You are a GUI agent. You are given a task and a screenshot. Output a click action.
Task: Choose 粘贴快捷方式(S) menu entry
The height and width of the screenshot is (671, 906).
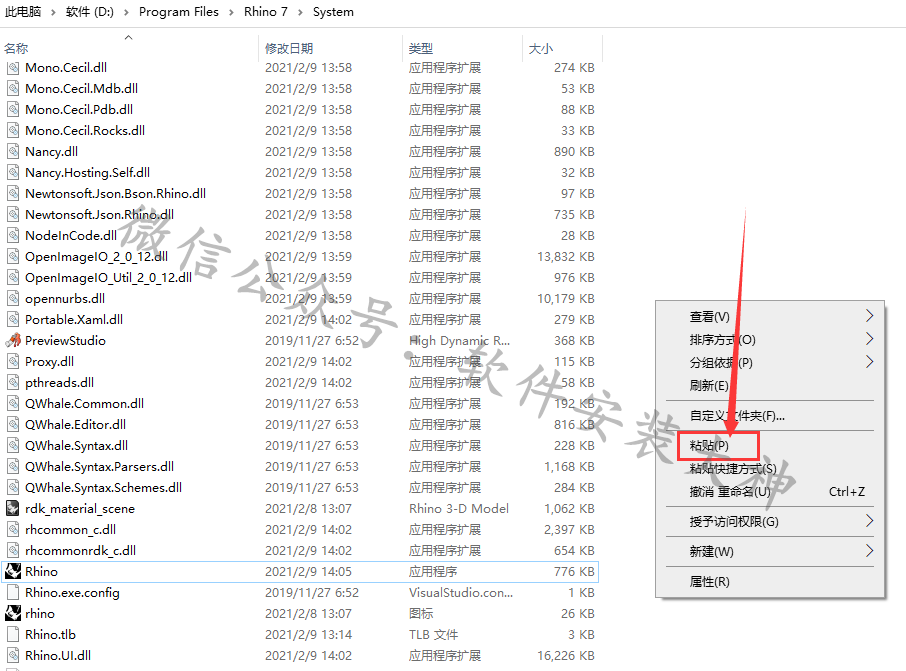click(733, 468)
